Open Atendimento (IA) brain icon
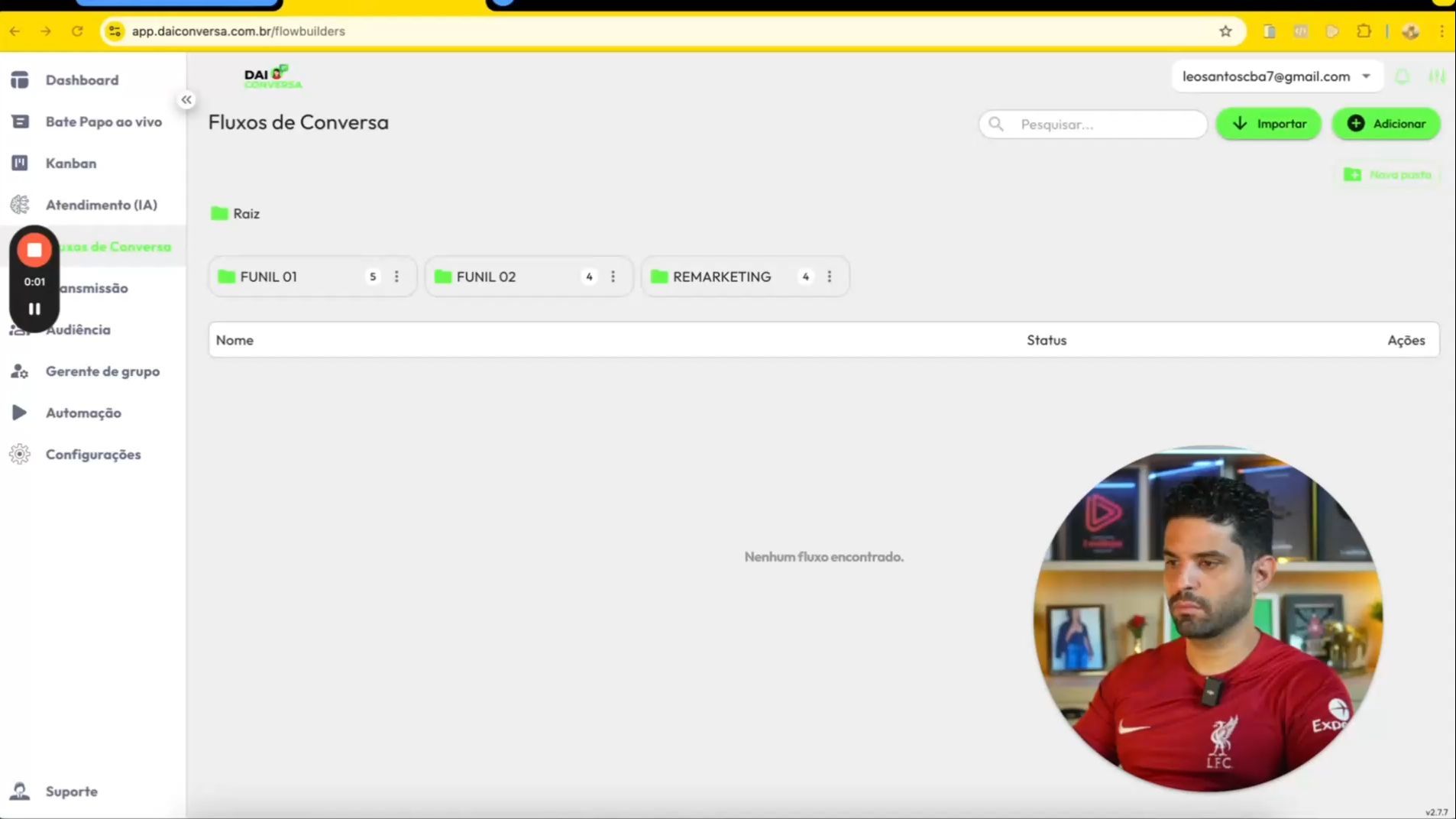This screenshot has height=819, width=1456. (20, 205)
